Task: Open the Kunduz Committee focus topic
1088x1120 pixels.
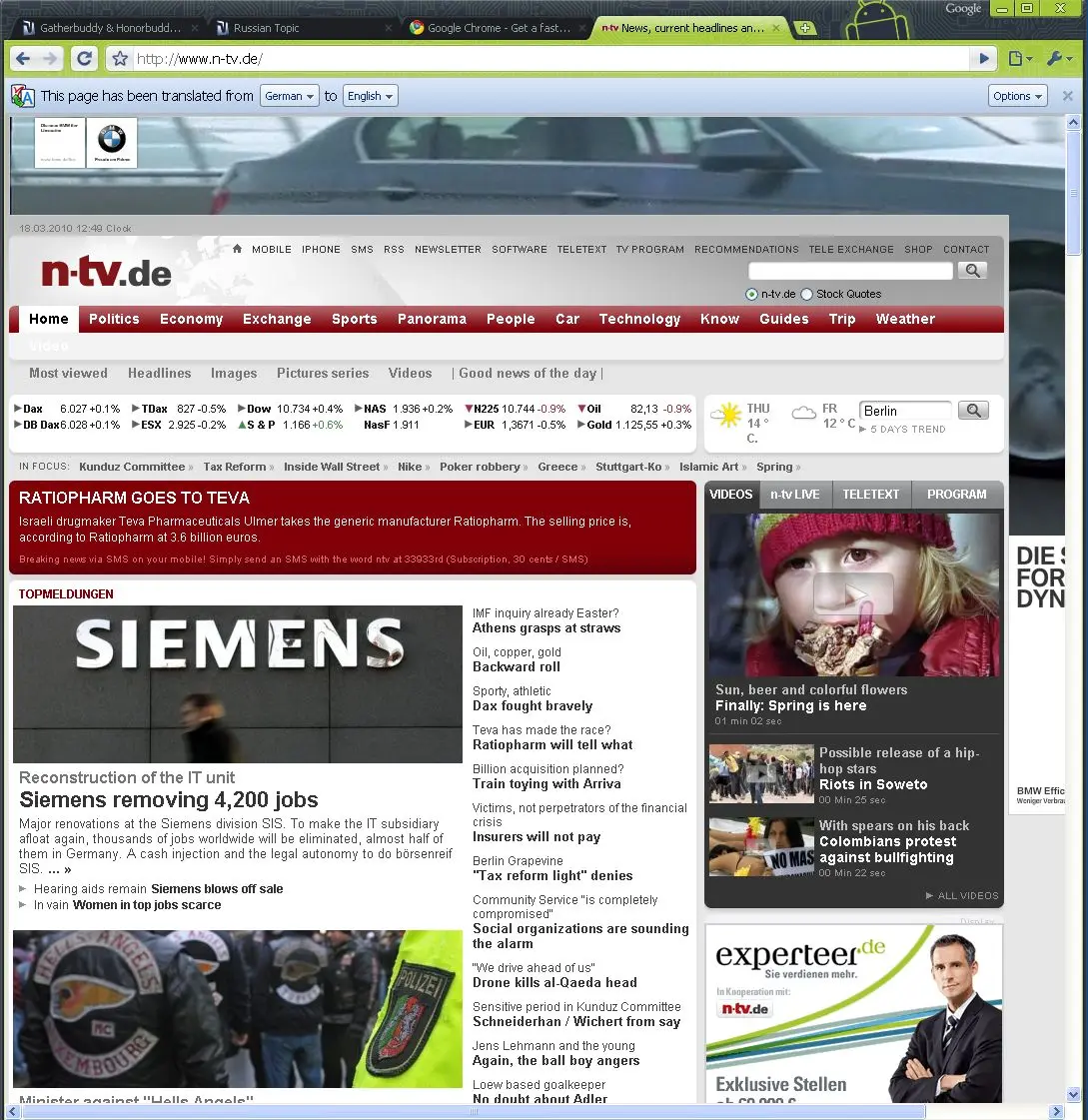Action: (x=132, y=467)
